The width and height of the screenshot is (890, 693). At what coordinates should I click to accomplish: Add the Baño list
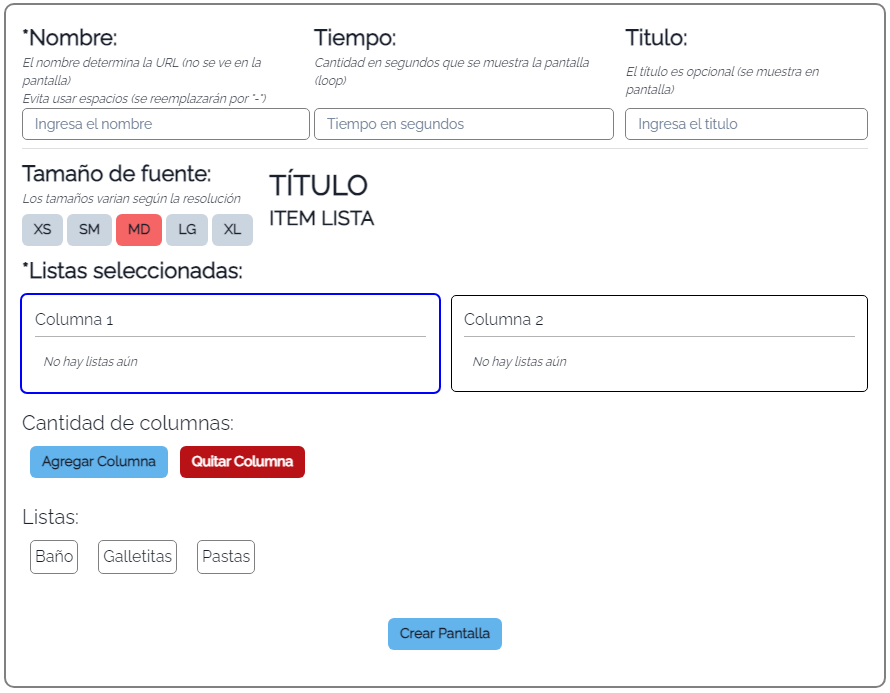pyautogui.click(x=54, y=557)
